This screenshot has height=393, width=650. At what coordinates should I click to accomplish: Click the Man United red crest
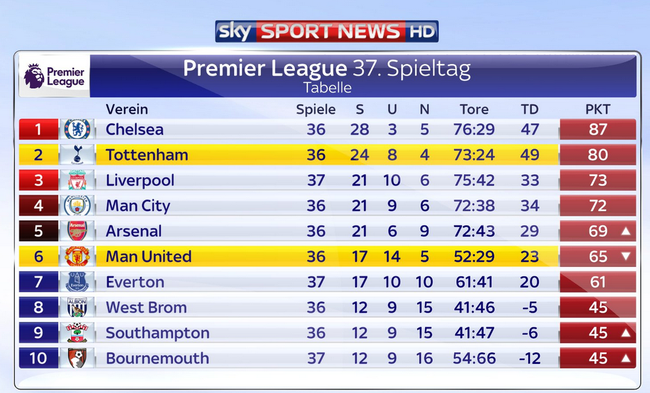[x=78, y=256]
